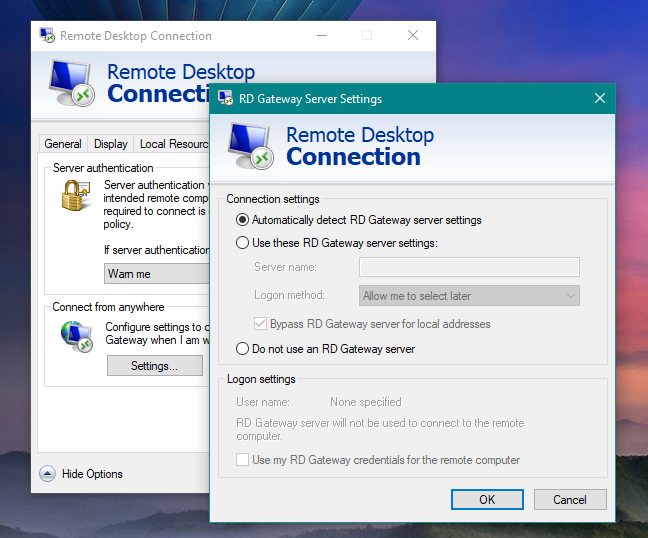Switch to the Local Resources tab
Image resolution: width=648 pixels, height=538 pixels.
pyautogui.click(x=172, y=144)
